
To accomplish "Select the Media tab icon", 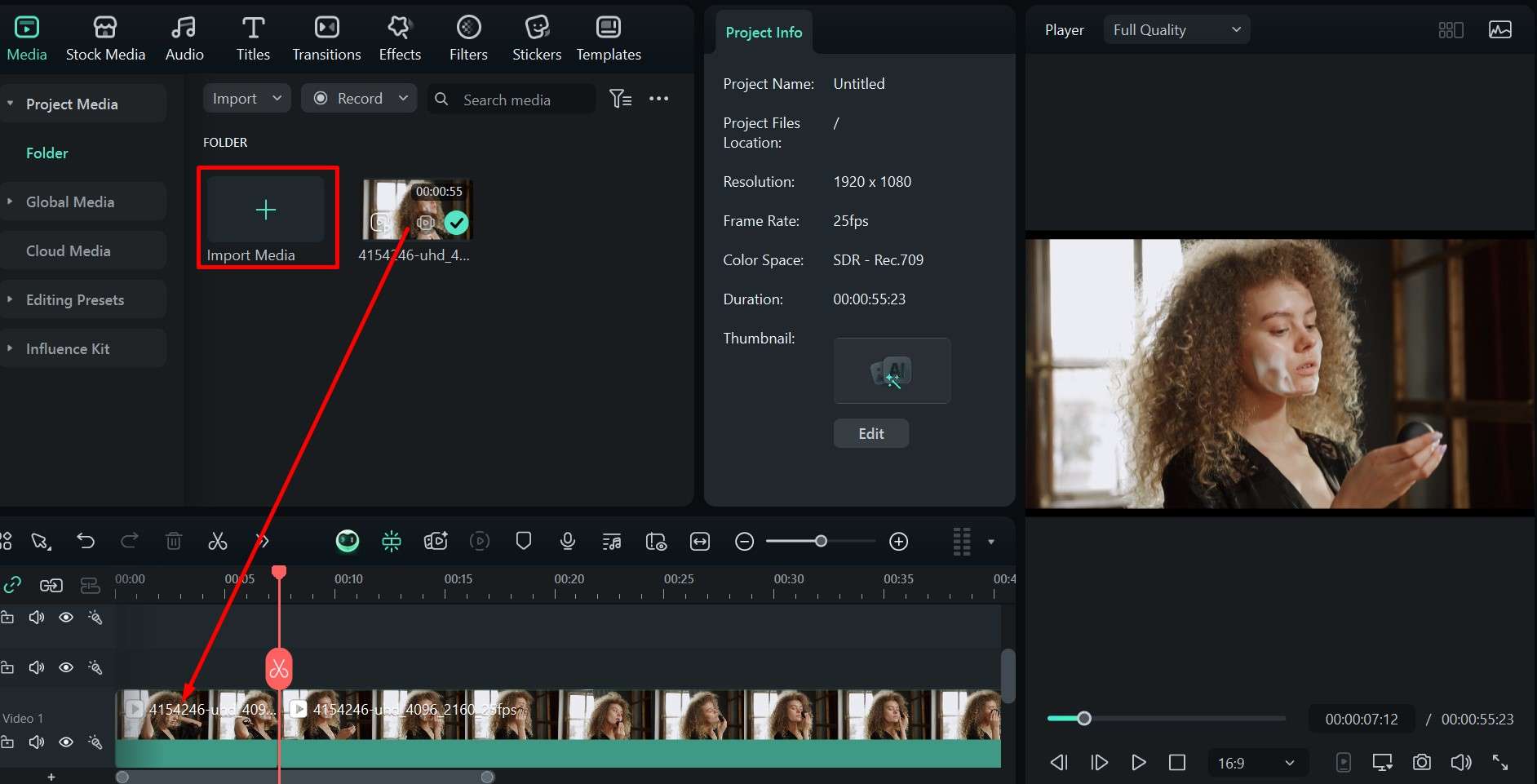I will 27,28.
